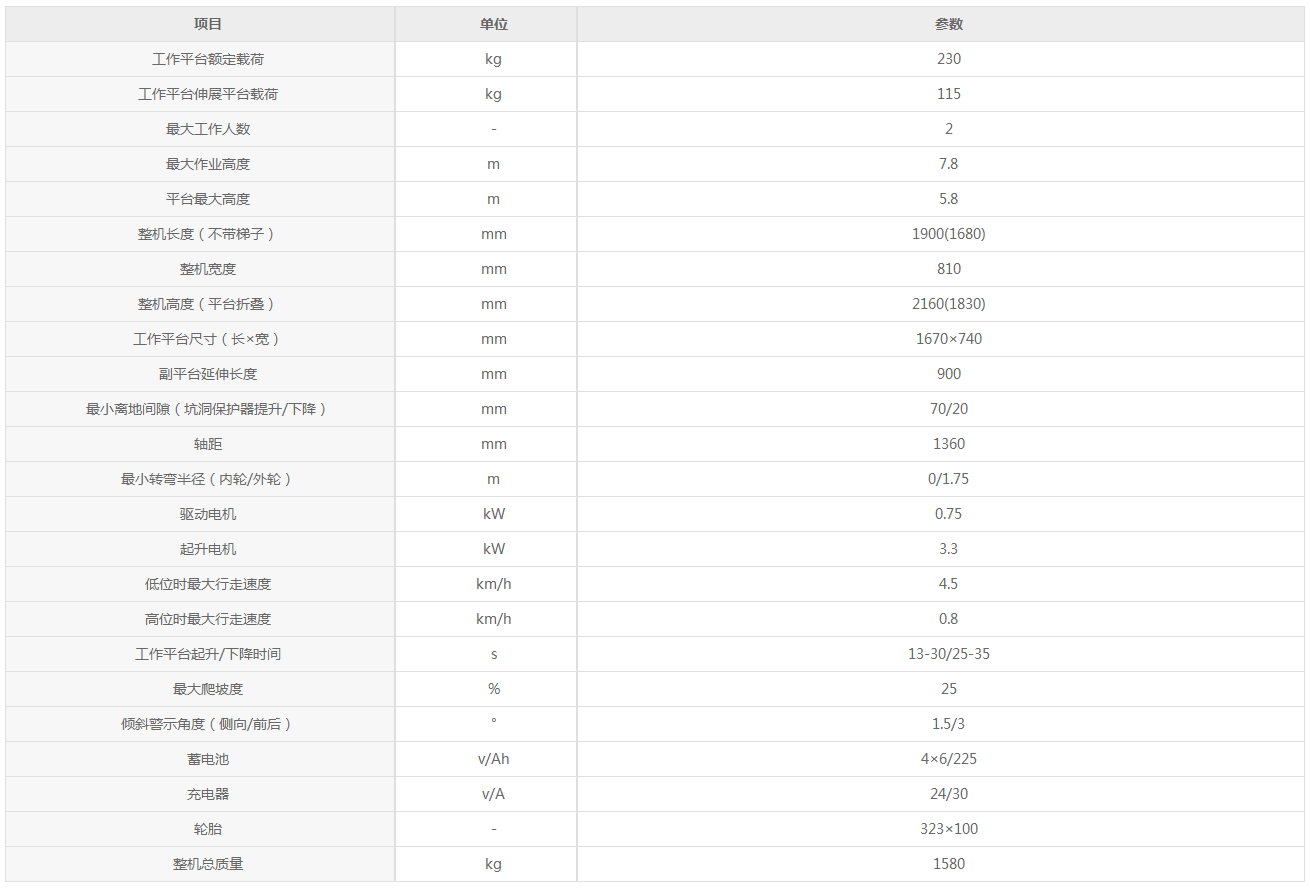Click the 230 rated load value

[x=949, y=59]
